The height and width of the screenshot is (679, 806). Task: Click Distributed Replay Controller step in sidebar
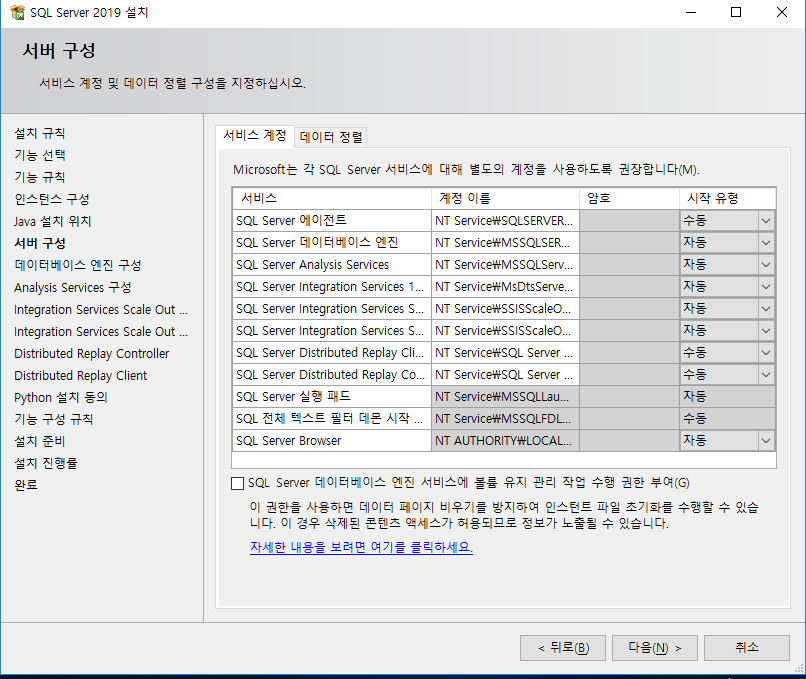(91, 354)
